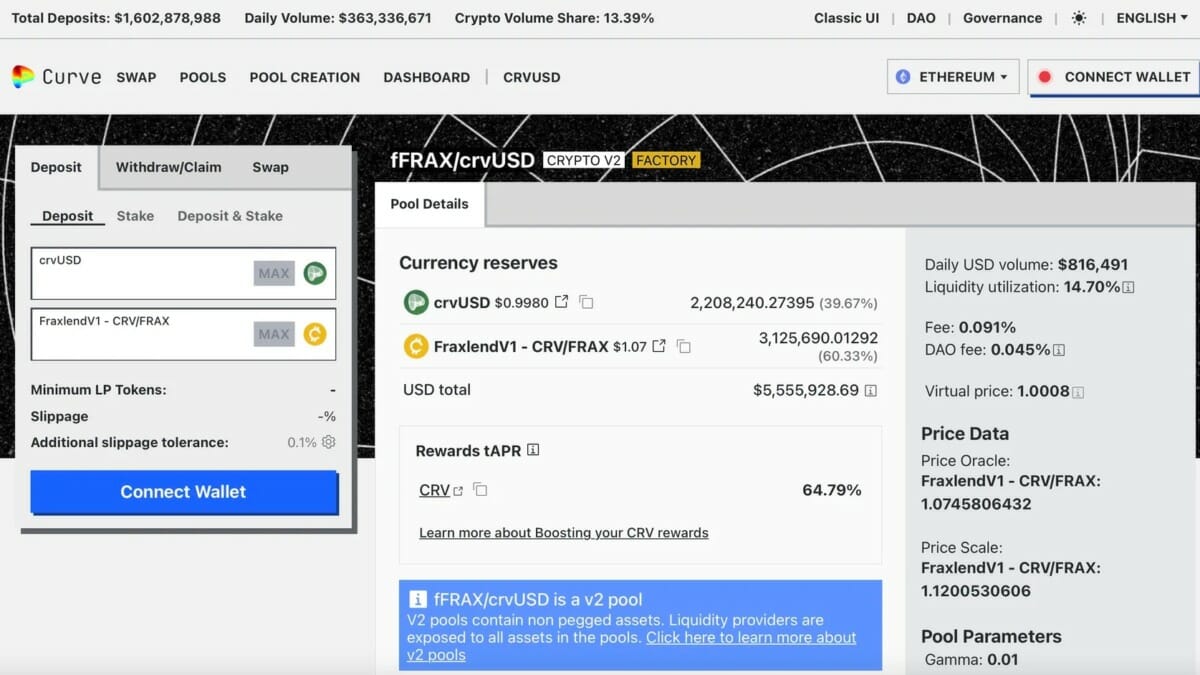Screen dimensions: 1200x675
Task: Toggle the sun theme switcher icon
Action: (1078, 18)
